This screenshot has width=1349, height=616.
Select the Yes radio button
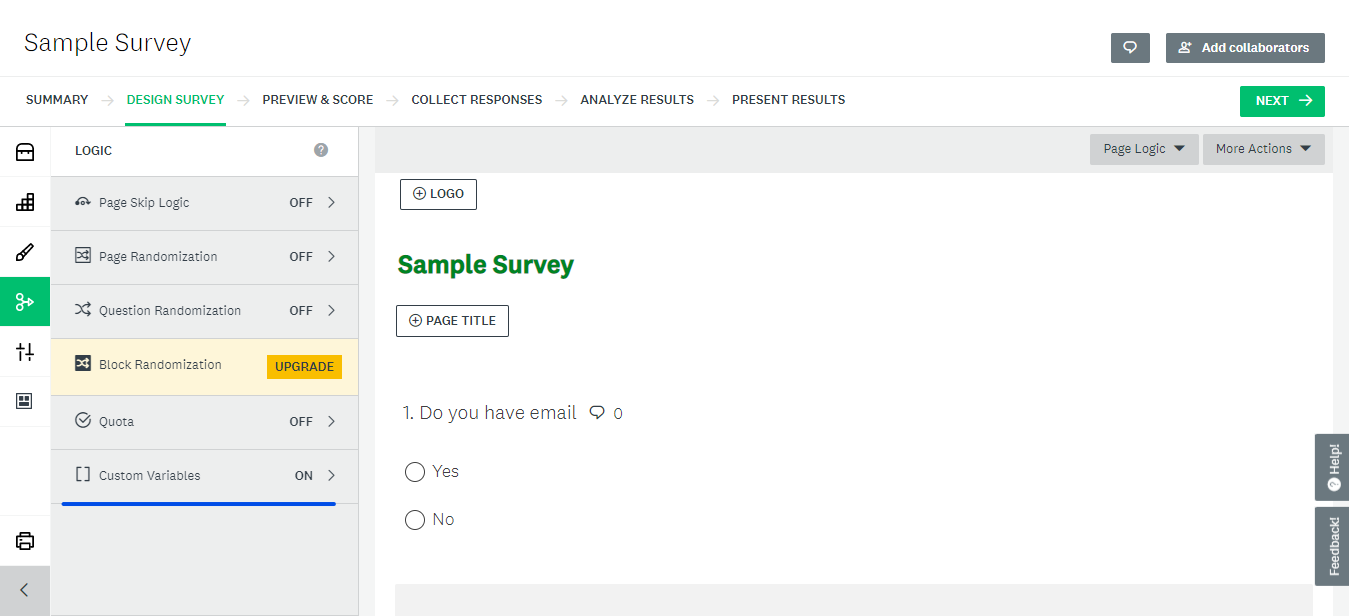(x=415, y=472)
